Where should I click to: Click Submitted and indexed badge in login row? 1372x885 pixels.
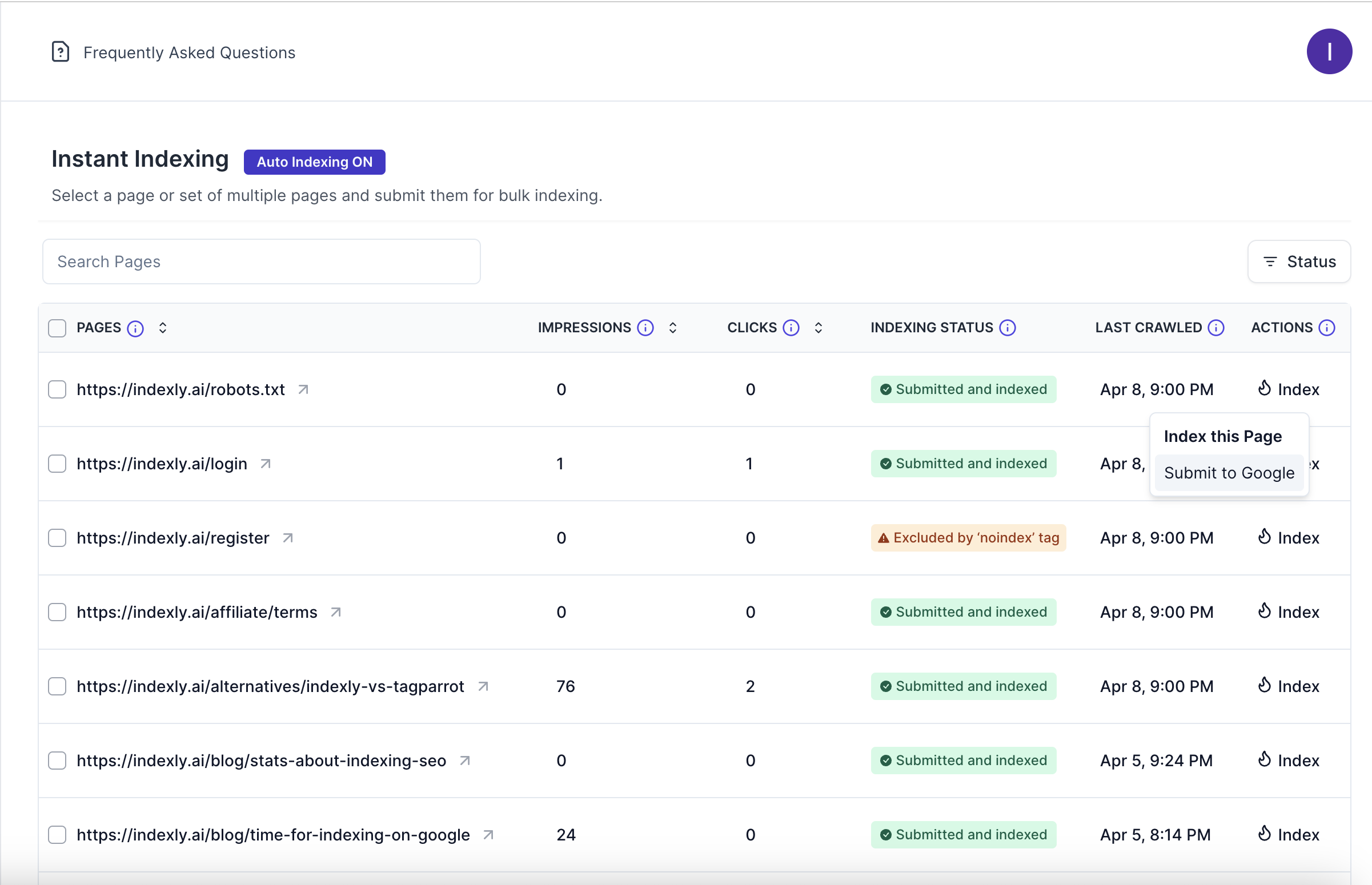(964, 464)
